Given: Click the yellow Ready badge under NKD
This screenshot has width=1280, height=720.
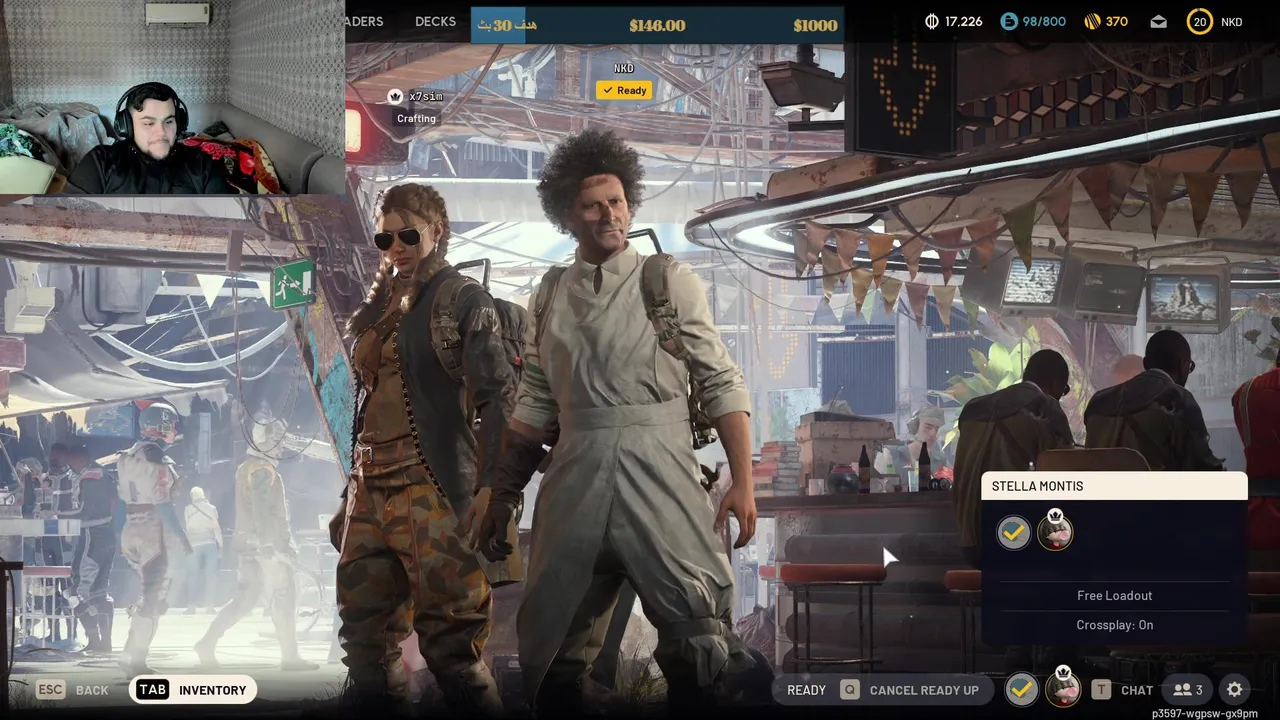Looking at the screenshot, I should tap(624, 90).
